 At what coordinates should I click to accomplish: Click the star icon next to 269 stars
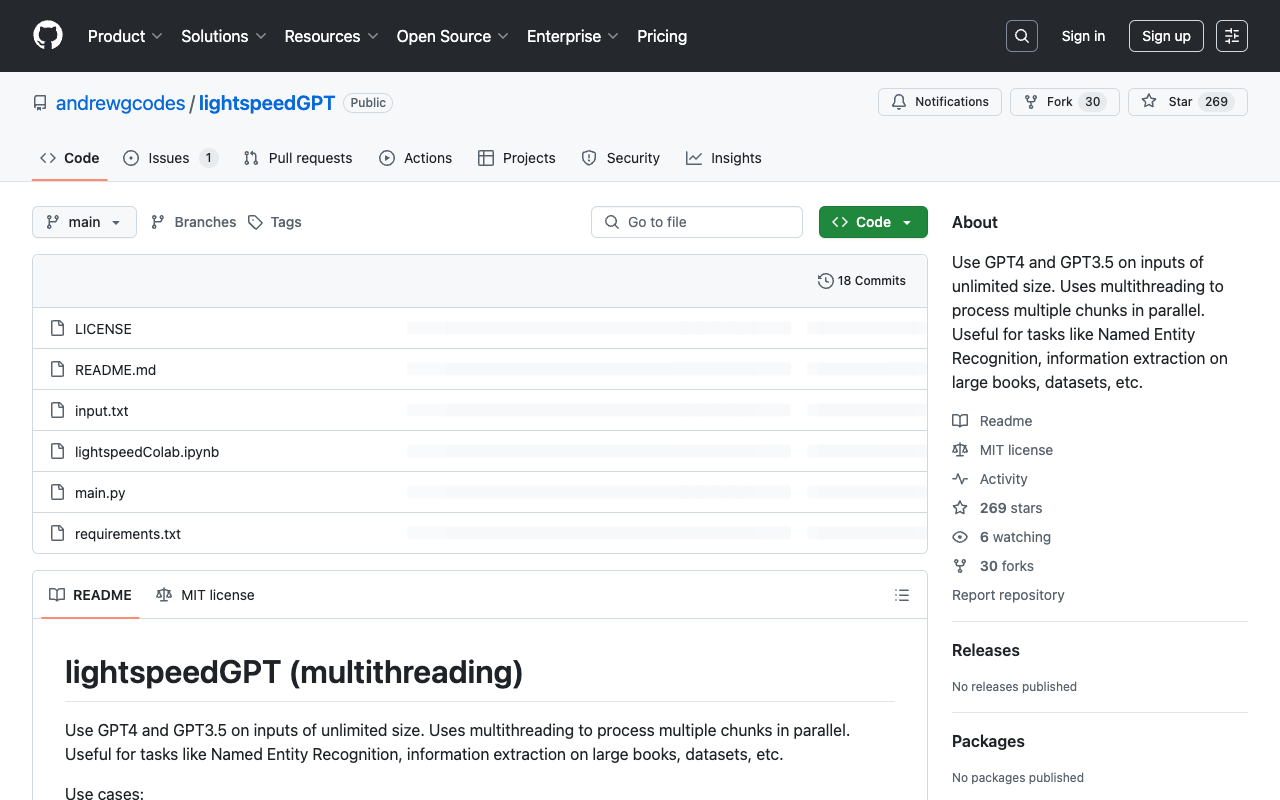point(960,508)
